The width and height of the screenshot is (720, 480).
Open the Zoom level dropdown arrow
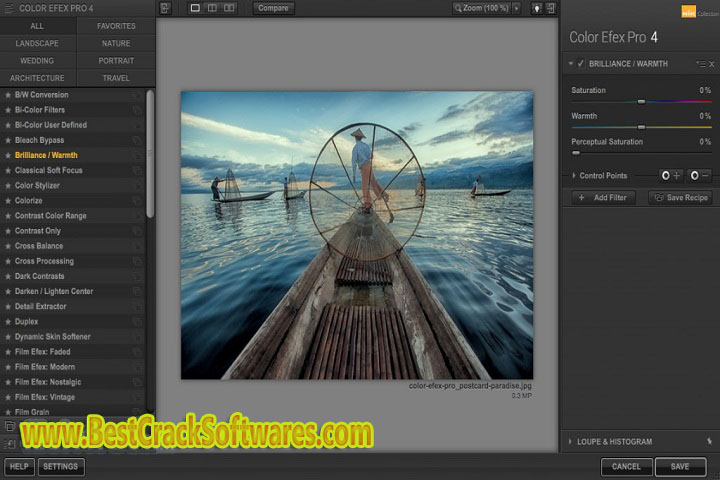[517, 8]
